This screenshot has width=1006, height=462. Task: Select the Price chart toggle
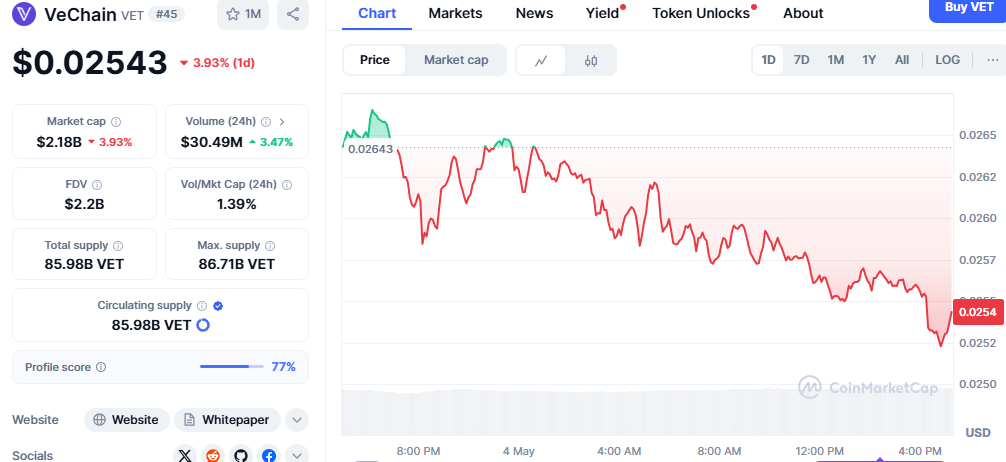[x=375, y=60]
